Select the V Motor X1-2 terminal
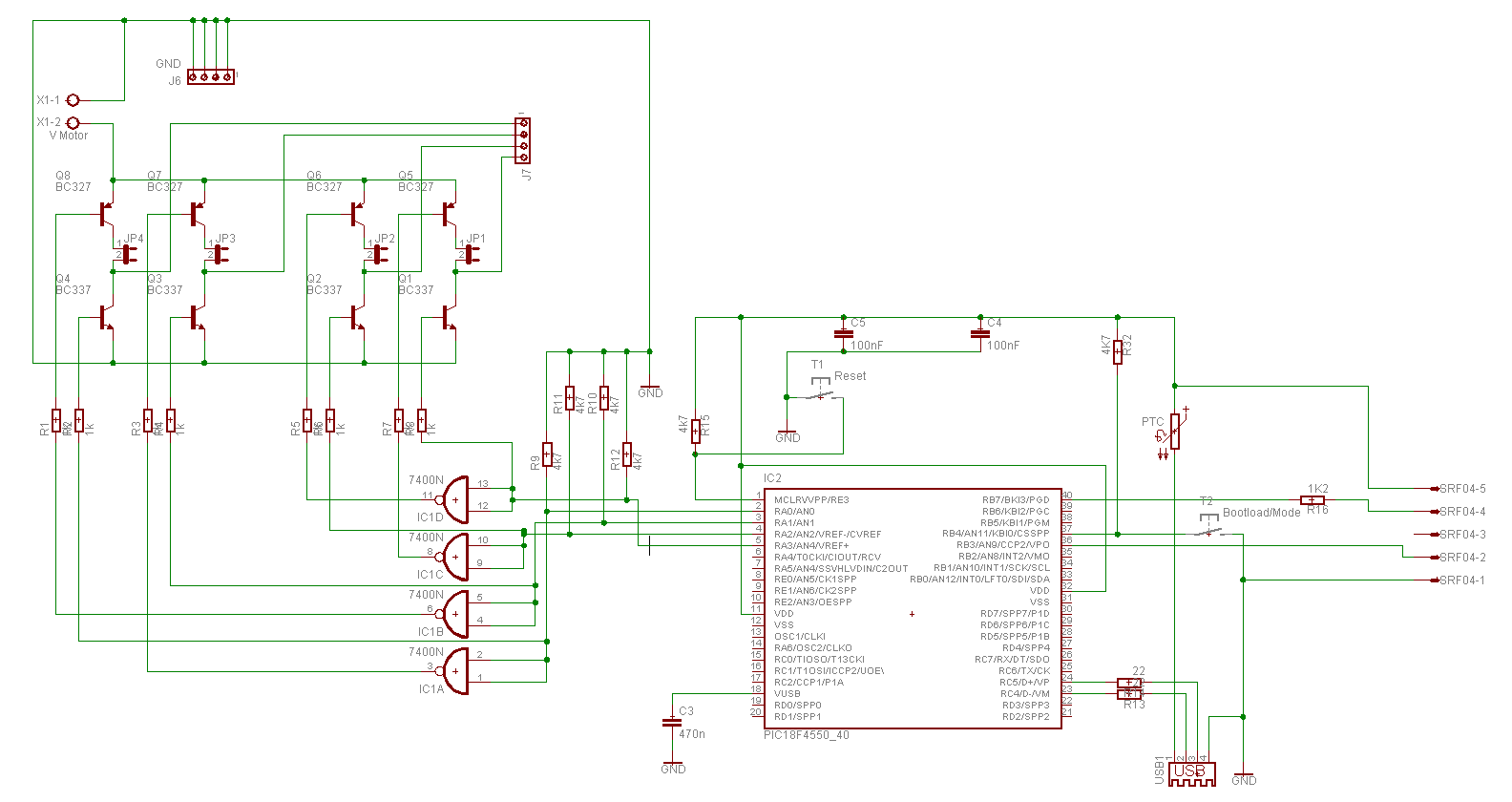Viewport: 1512px width, 802px height. (x=73, y=122)
